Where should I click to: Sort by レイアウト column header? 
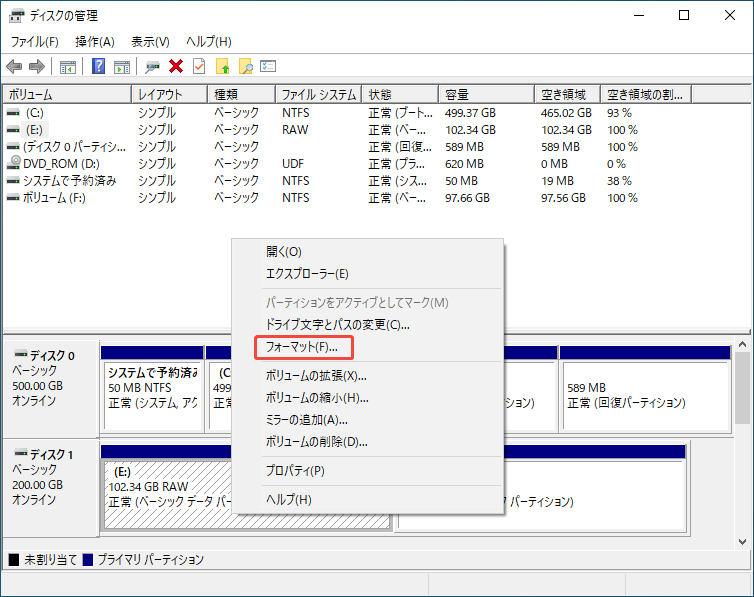[x=169, y=94]
